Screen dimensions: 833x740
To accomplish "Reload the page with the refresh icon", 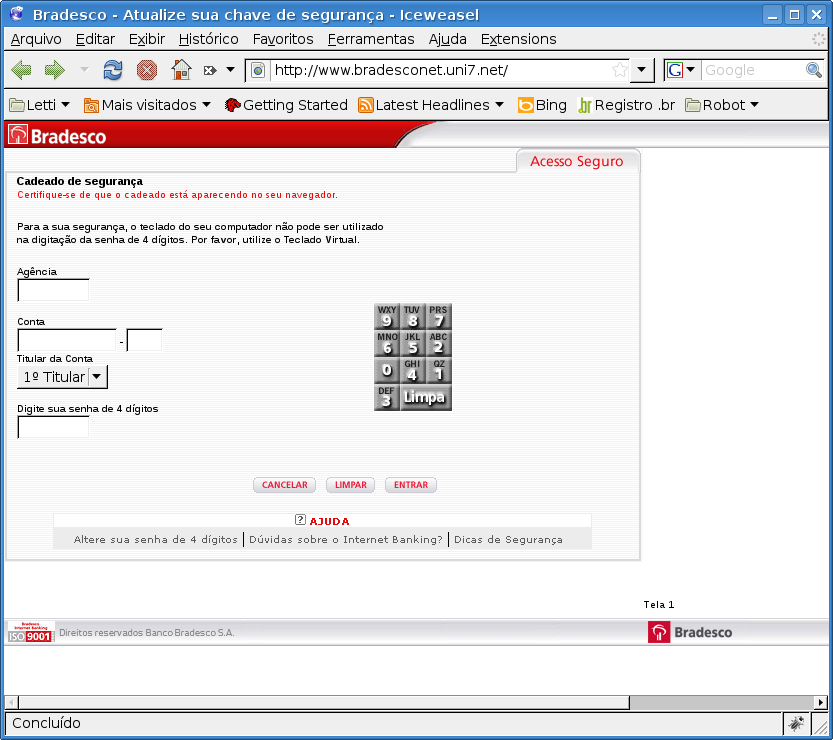I will 113,70.
